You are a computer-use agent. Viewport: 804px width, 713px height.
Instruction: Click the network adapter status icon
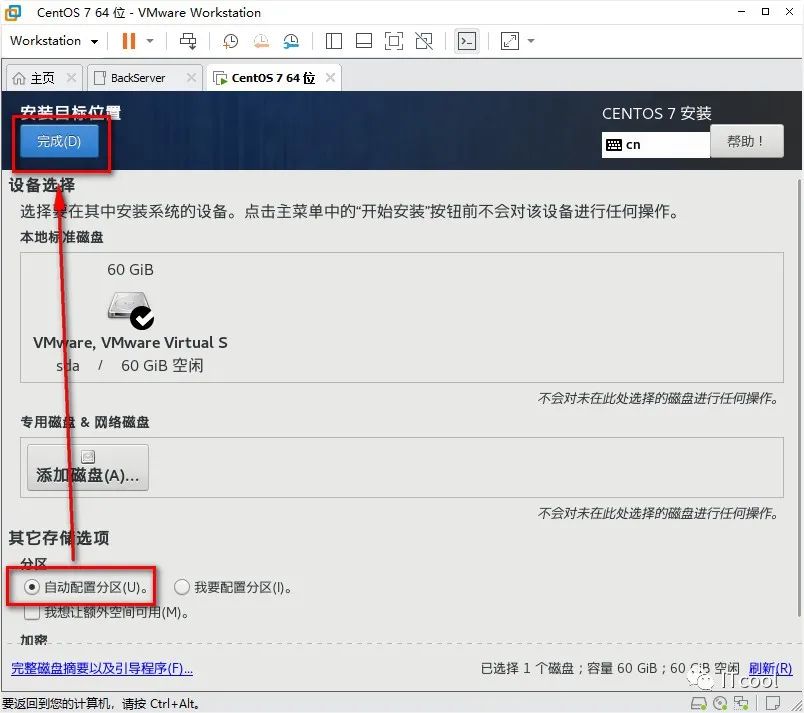point(741,703)
